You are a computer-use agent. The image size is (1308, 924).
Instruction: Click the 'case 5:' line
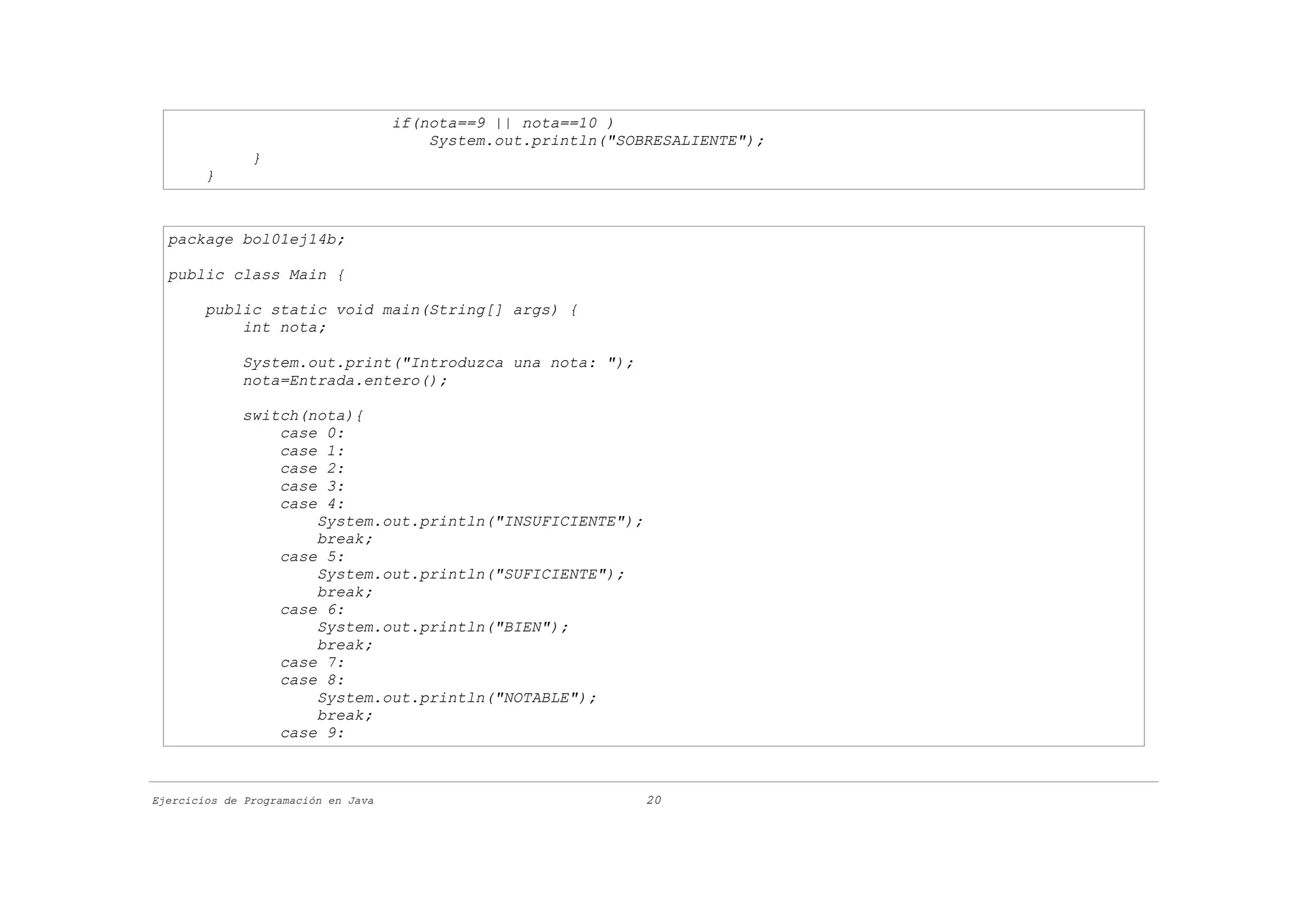(x=312, y=557)
